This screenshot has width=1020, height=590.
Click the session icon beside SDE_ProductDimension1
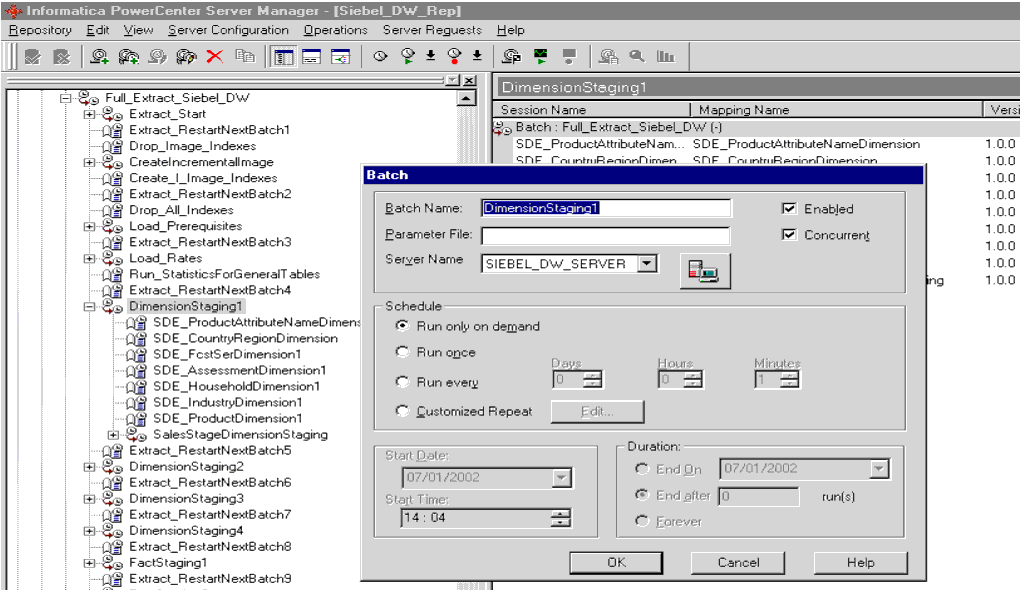pyautogui.click(x=137, y=418)
